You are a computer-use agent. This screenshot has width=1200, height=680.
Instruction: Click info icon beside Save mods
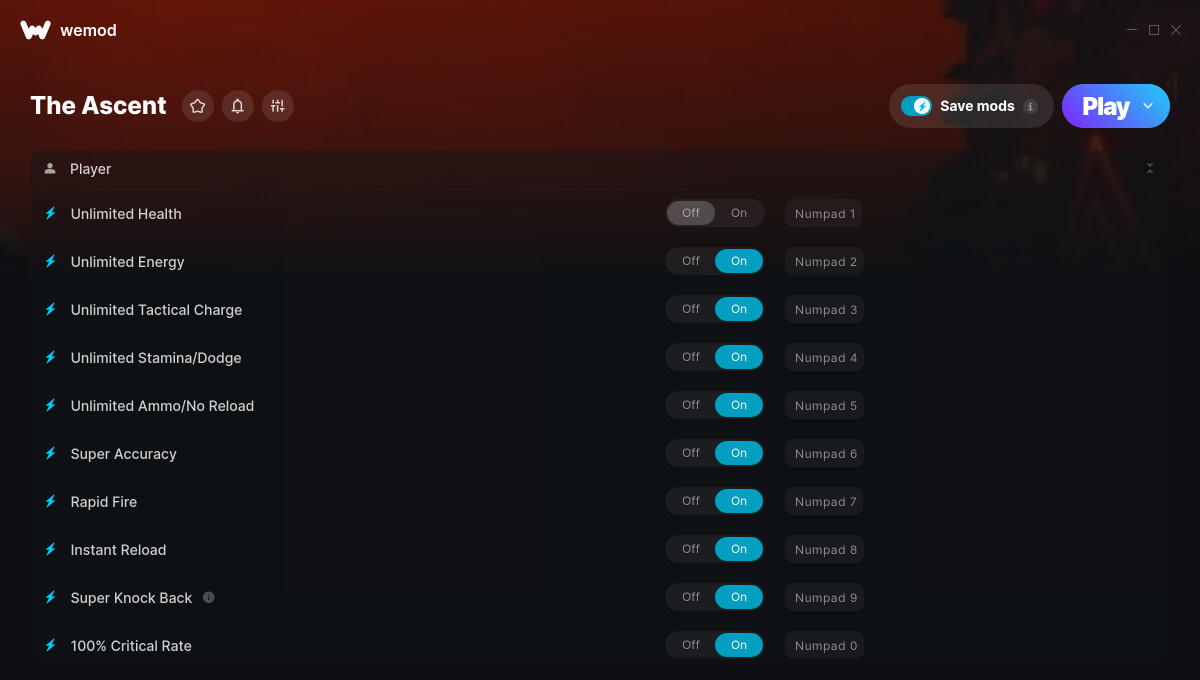(1031, 106)
